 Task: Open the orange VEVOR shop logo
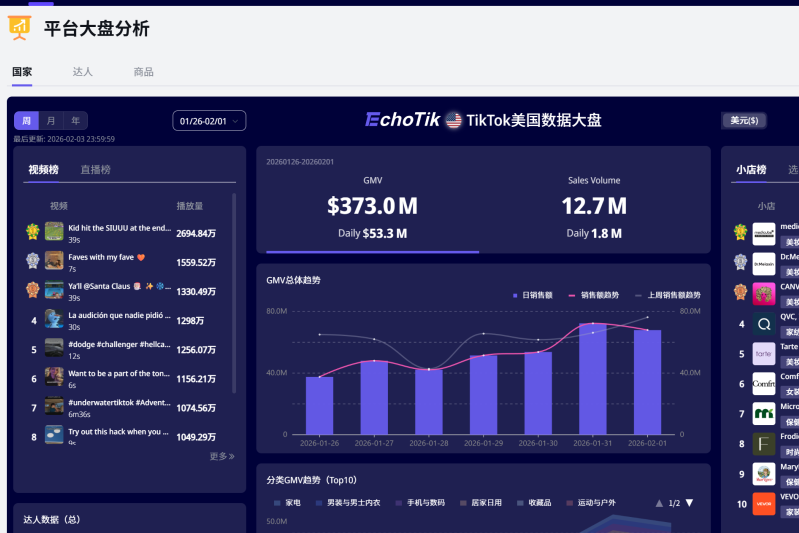point(764,504)
